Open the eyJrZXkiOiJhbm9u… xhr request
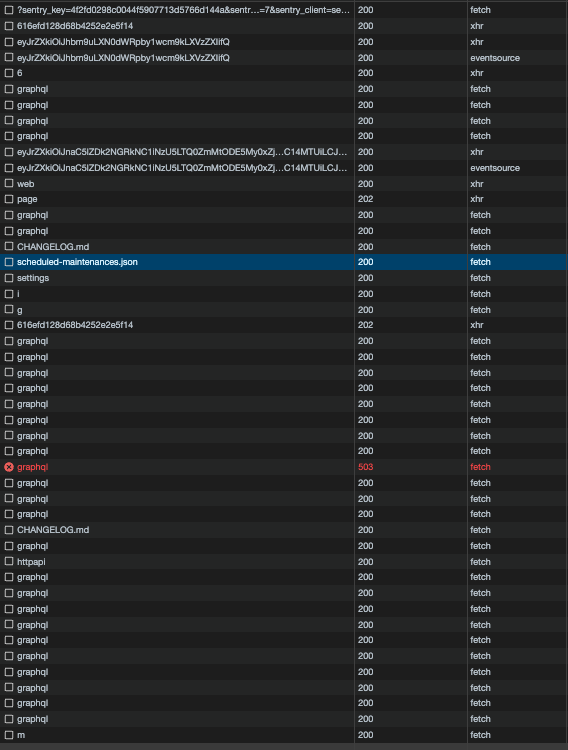This screenshot has width=568, height=750. [123, 42]
